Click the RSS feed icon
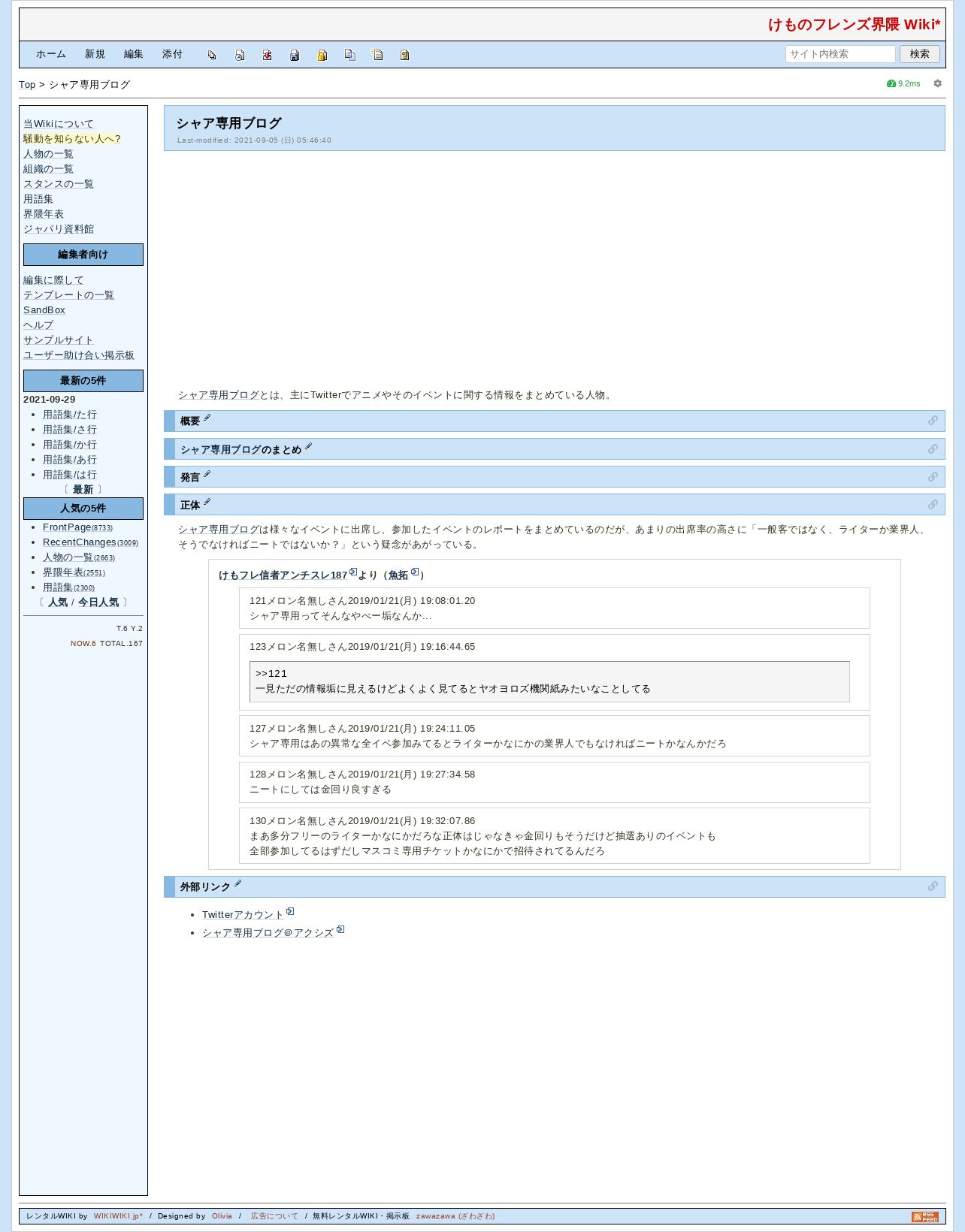This screenshot has width=965, height=1232. [925, 1216]
